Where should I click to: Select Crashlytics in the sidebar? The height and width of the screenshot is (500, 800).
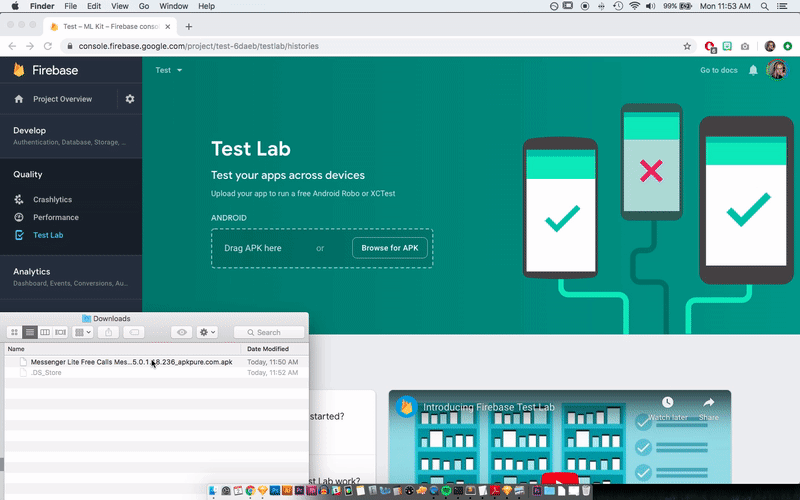[x=52, y=199]
